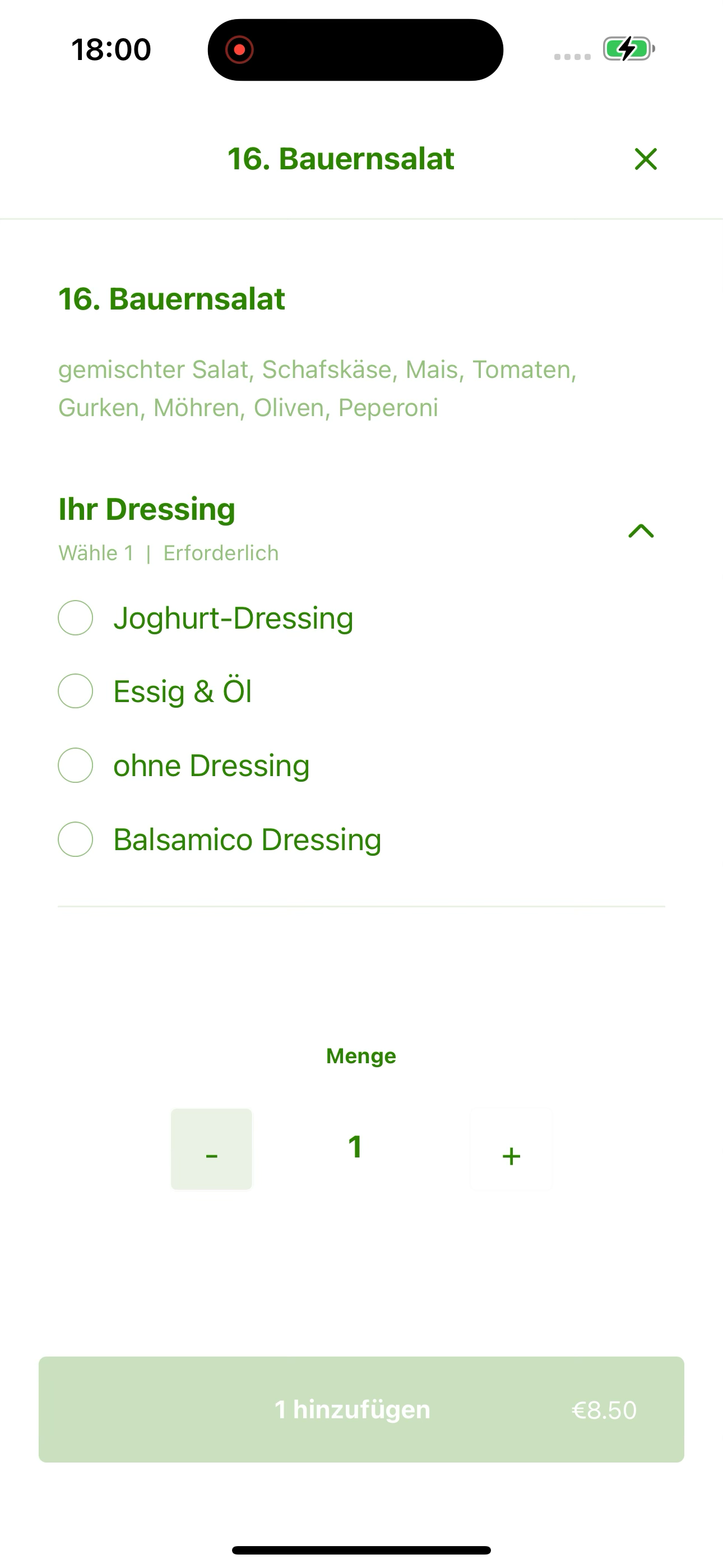This screenshot has width=723, height=1568.
Task: Decrease quantity with the minus button
Action: (x=211, y=1149)
